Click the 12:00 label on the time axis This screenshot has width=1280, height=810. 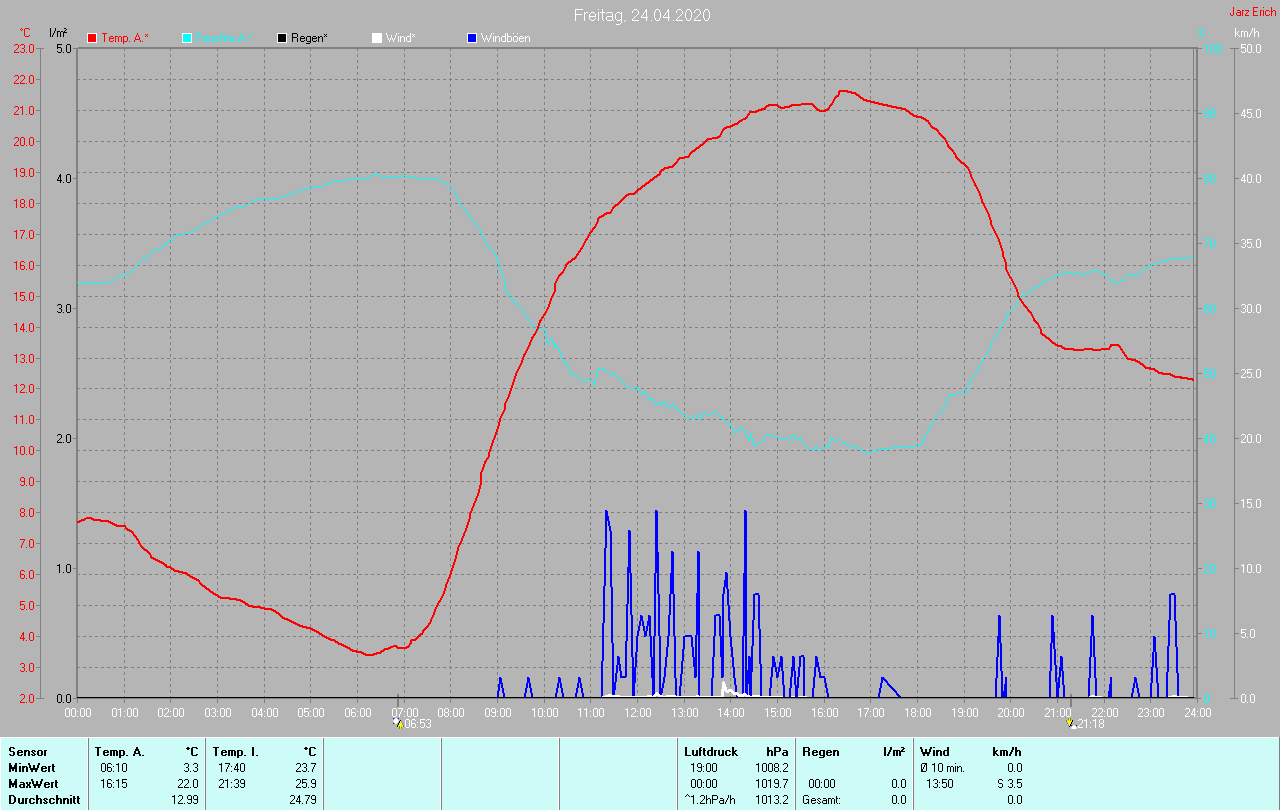coord(637,713)
